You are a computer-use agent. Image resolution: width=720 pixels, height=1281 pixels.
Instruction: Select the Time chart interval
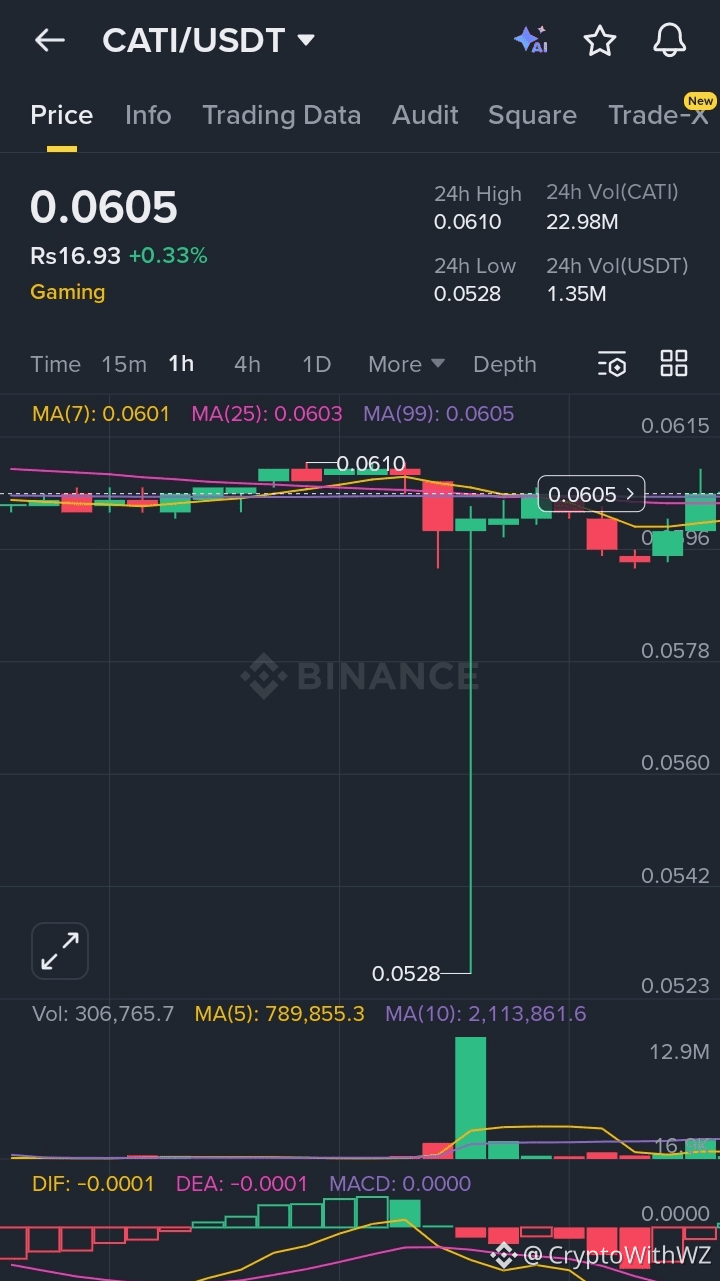55,364
